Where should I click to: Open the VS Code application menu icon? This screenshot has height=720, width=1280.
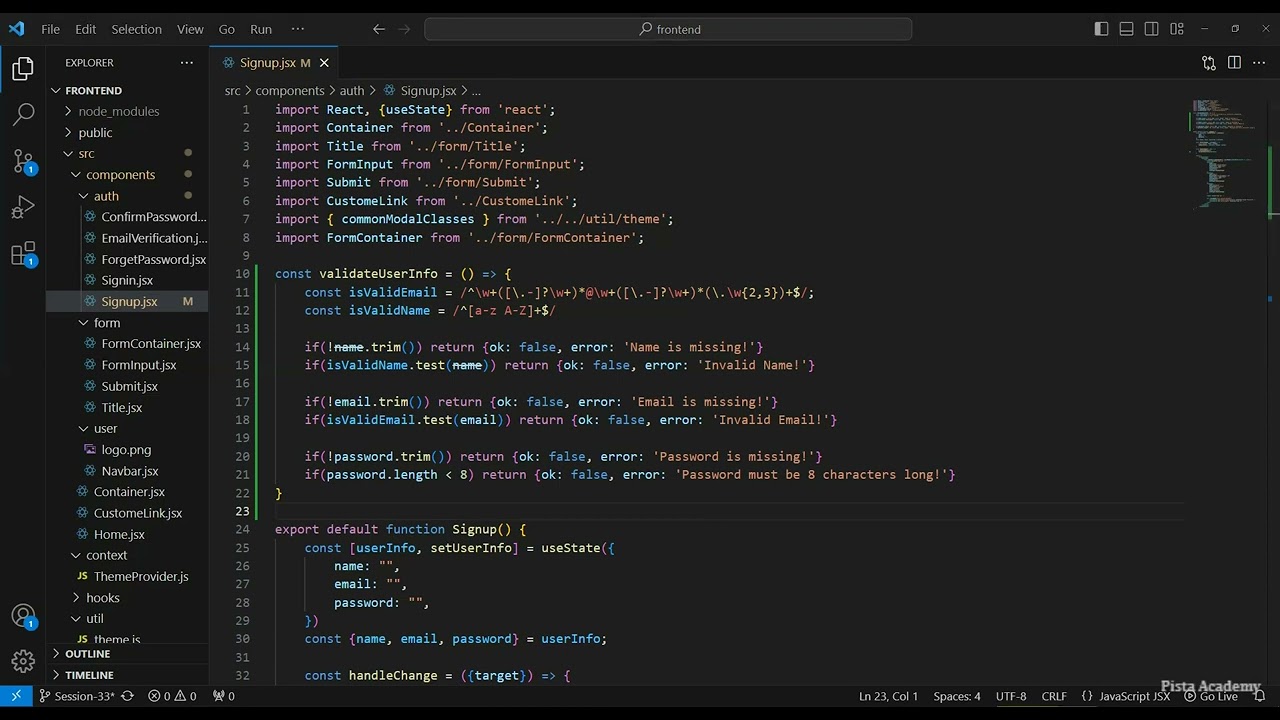[16, 29]
